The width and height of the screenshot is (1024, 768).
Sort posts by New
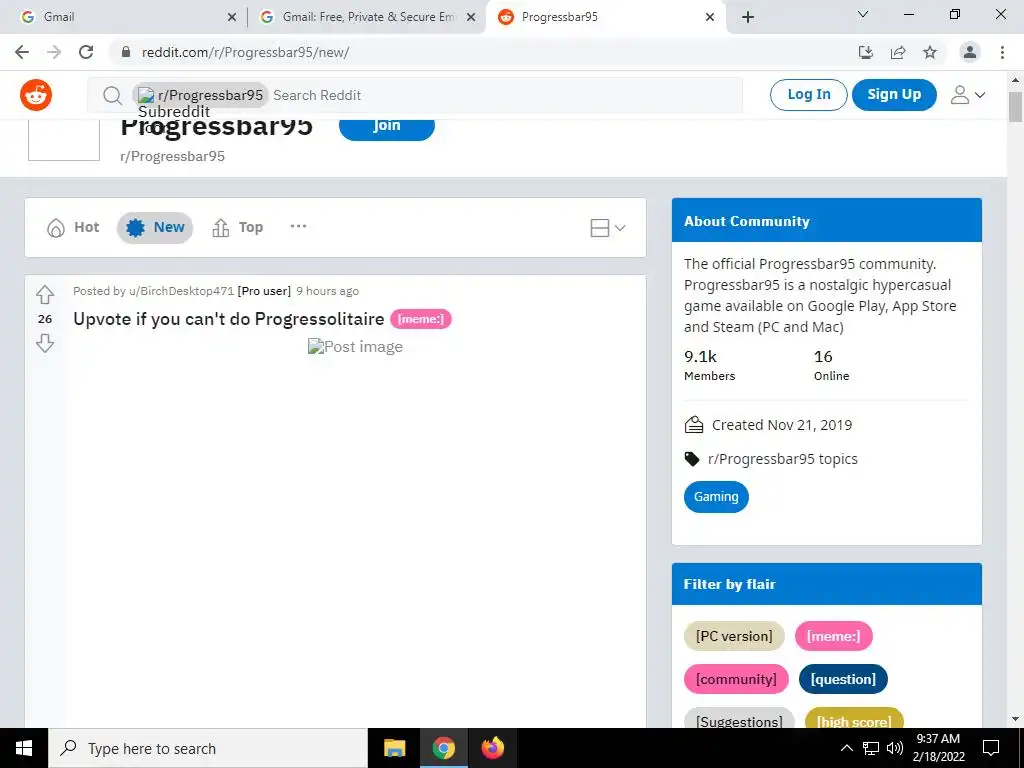155,227
